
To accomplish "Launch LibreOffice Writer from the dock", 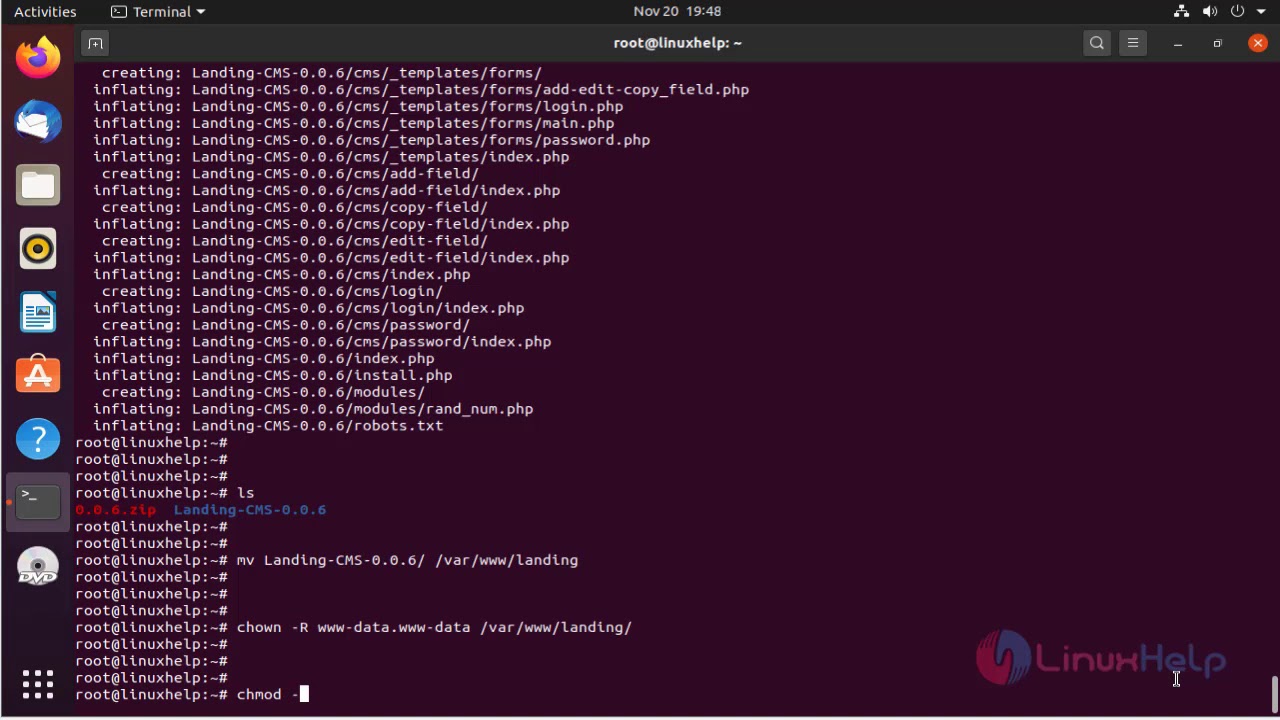I will click(38, 312).
